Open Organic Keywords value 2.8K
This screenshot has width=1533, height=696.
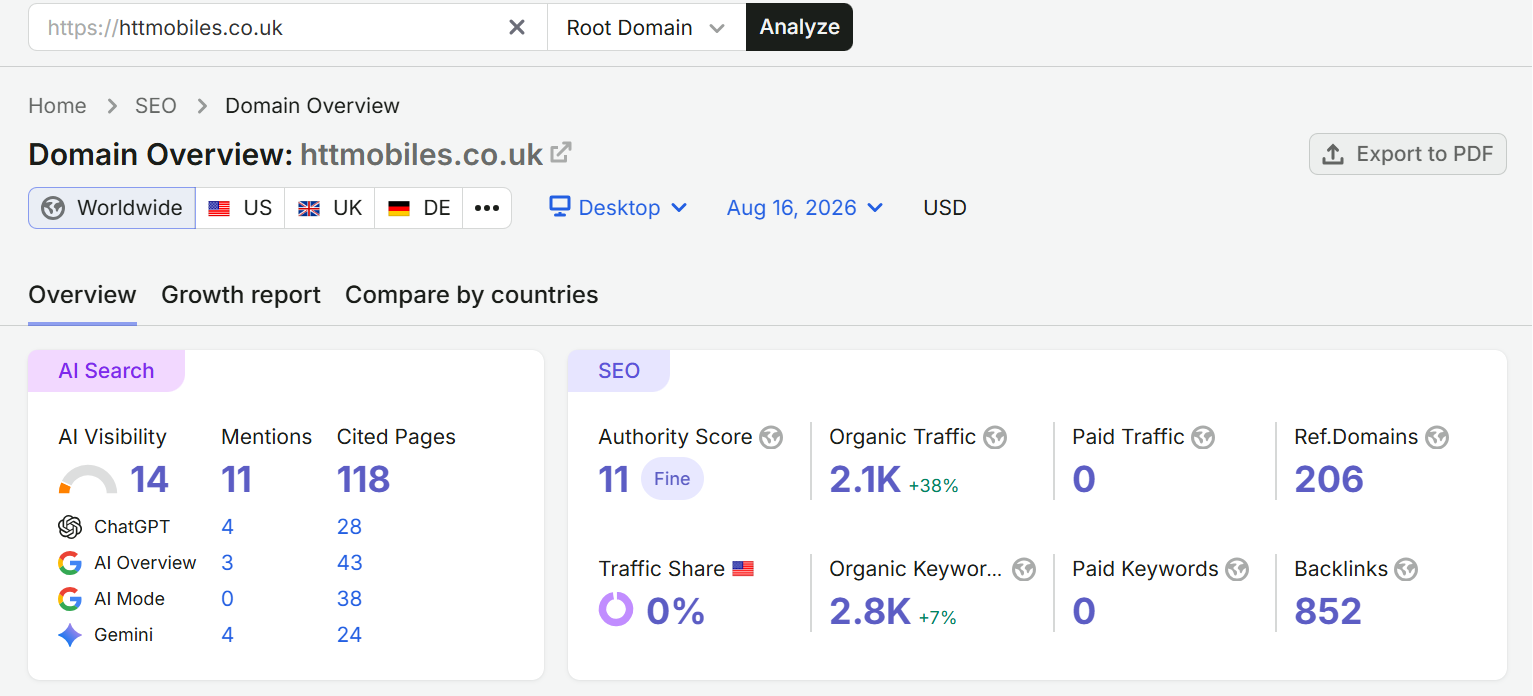point(870,611)
